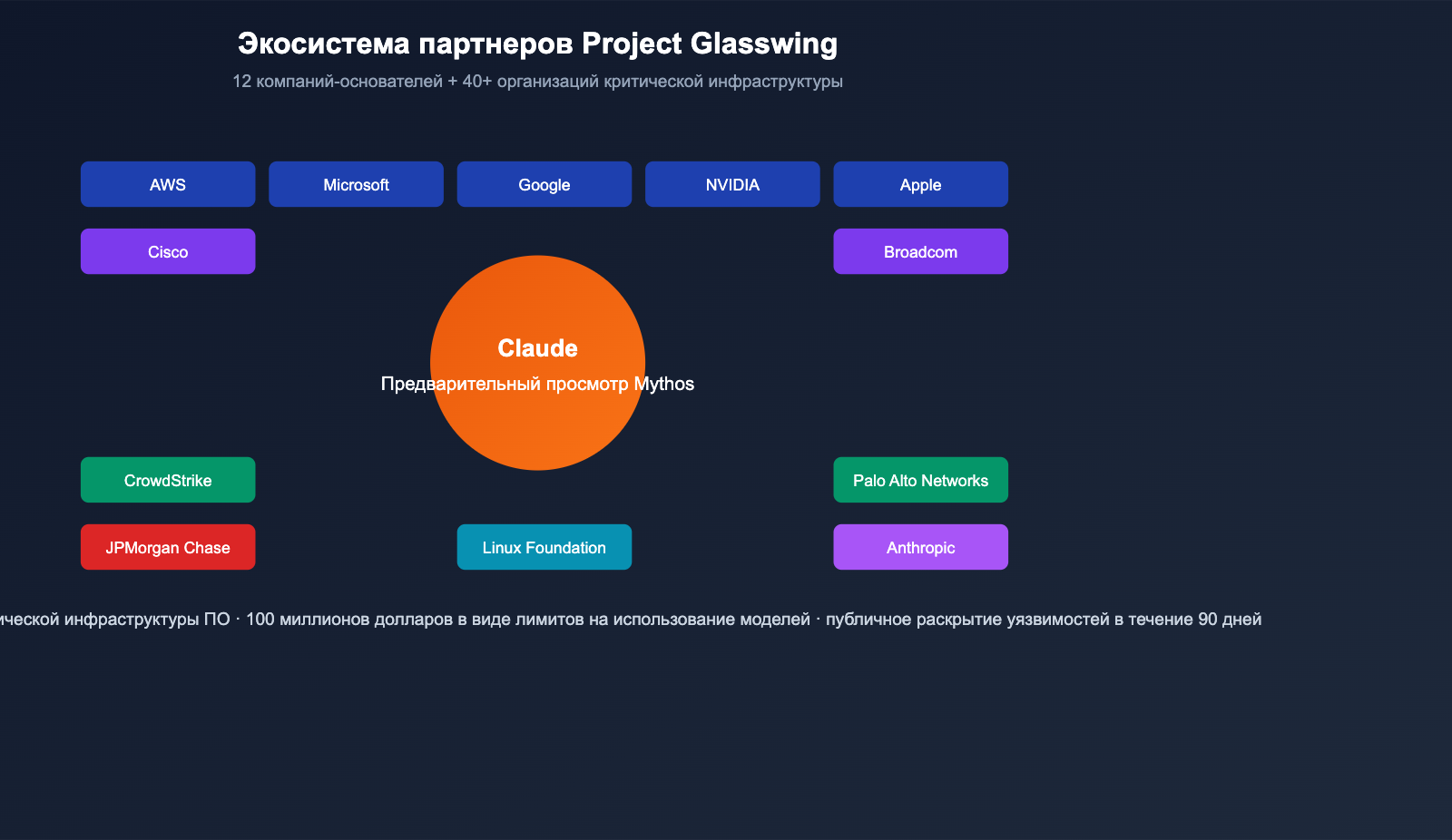The width and height of the screenshot is (1452, 840).
Task: Click the Предварительный просмотр Mythos text
Action: tap(537, 384)
